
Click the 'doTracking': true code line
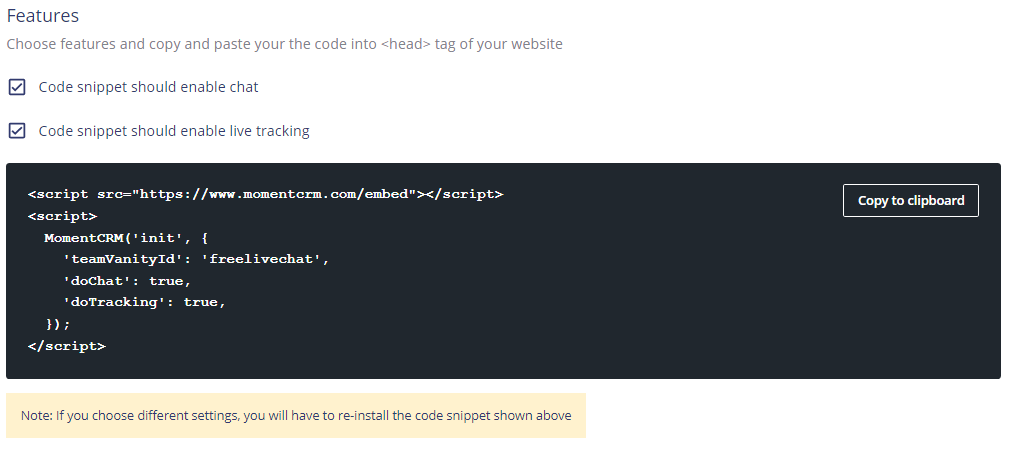coord(144,302)
